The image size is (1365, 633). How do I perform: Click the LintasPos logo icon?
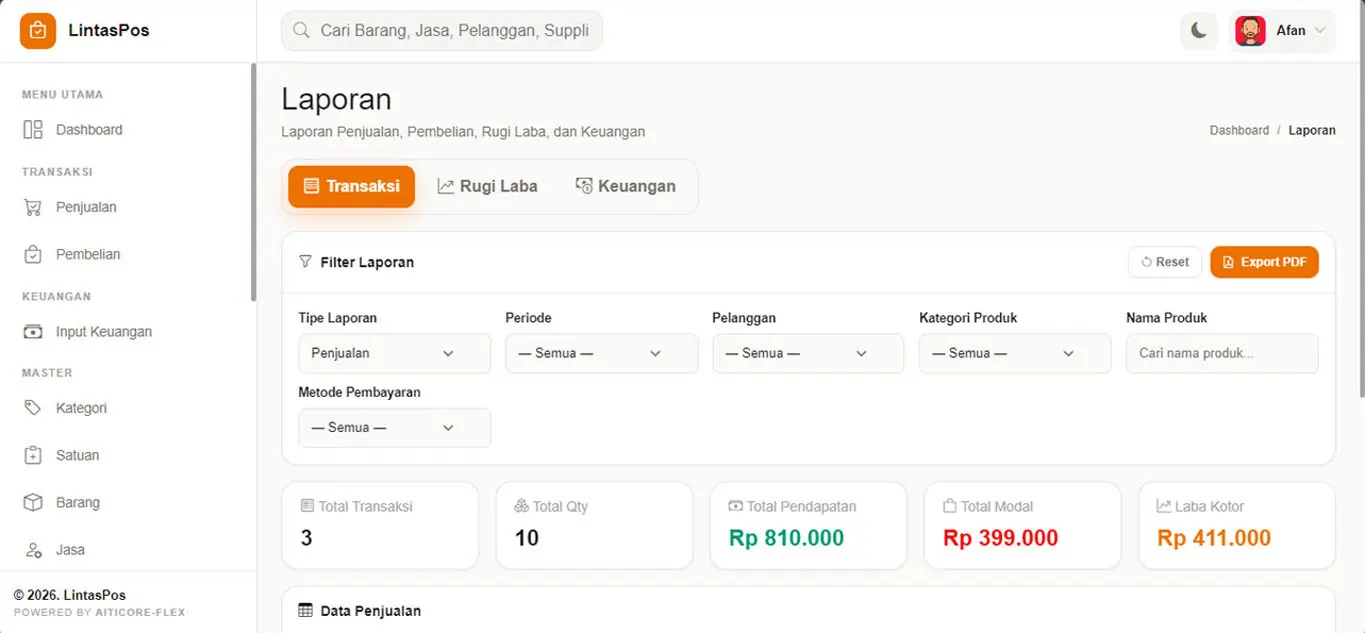click(x=38, y=31)
